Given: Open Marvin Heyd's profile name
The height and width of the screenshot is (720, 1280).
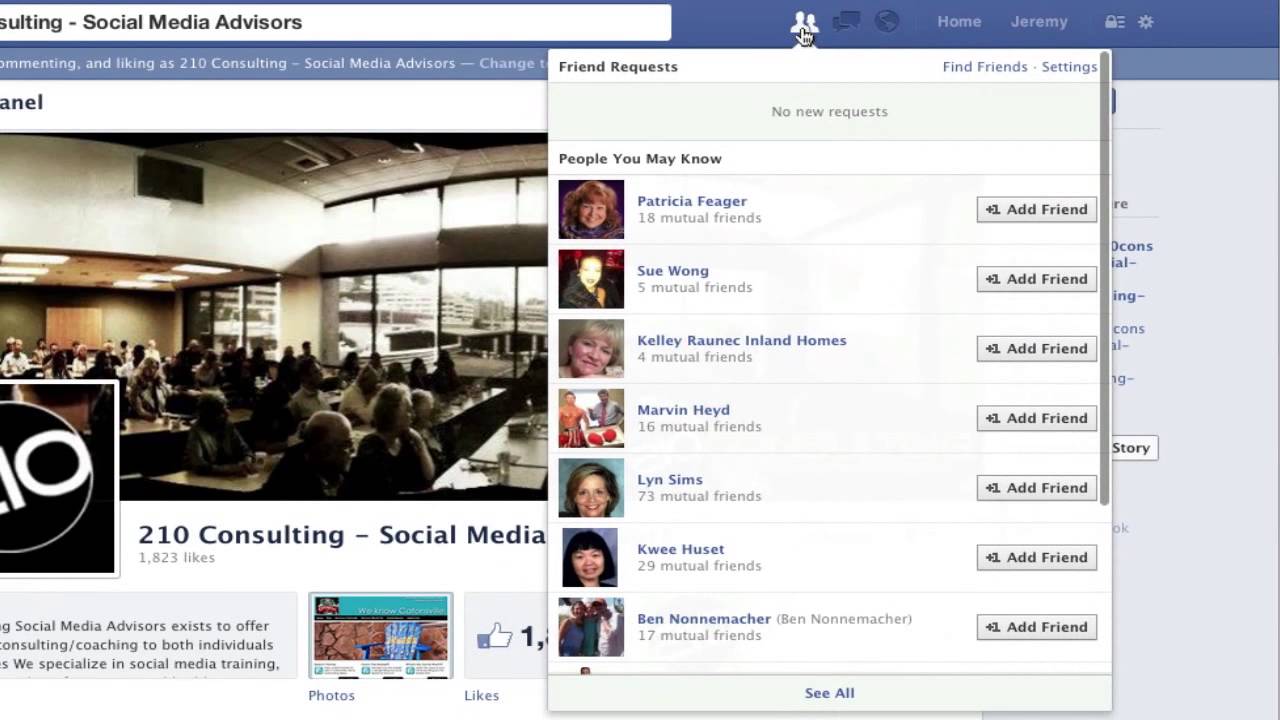Looking at the screenshot, I should [683, 410].
